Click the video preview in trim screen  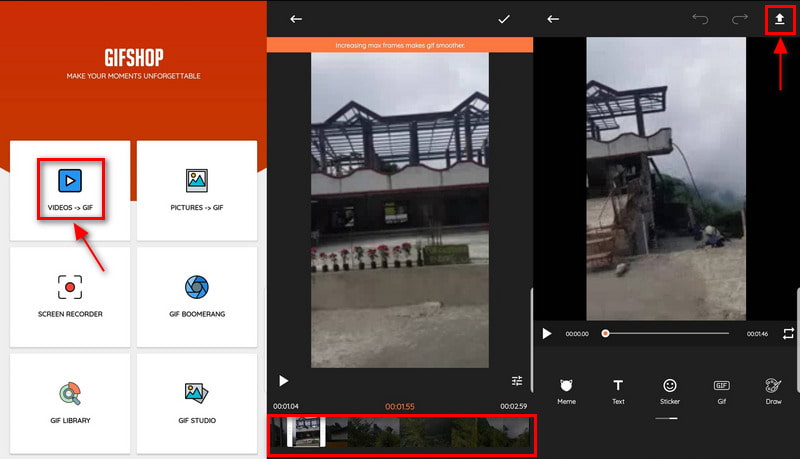(x=400, y=210)
